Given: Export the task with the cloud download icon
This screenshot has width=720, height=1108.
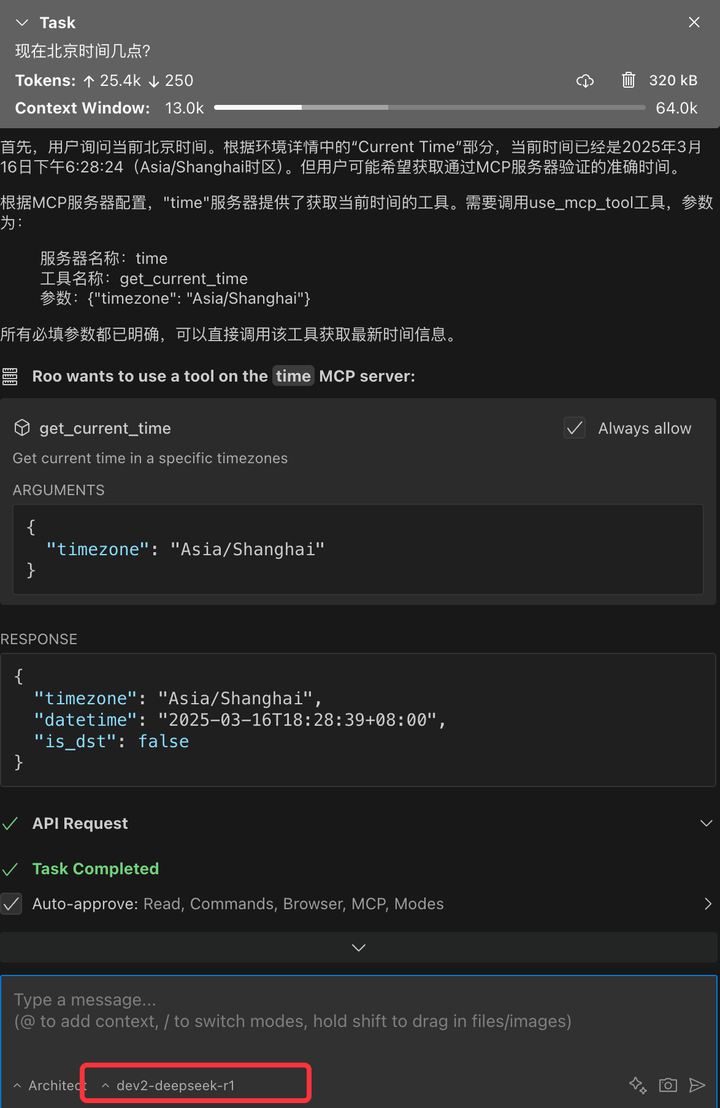Looking at the screenshot, I should coord(585,81).
